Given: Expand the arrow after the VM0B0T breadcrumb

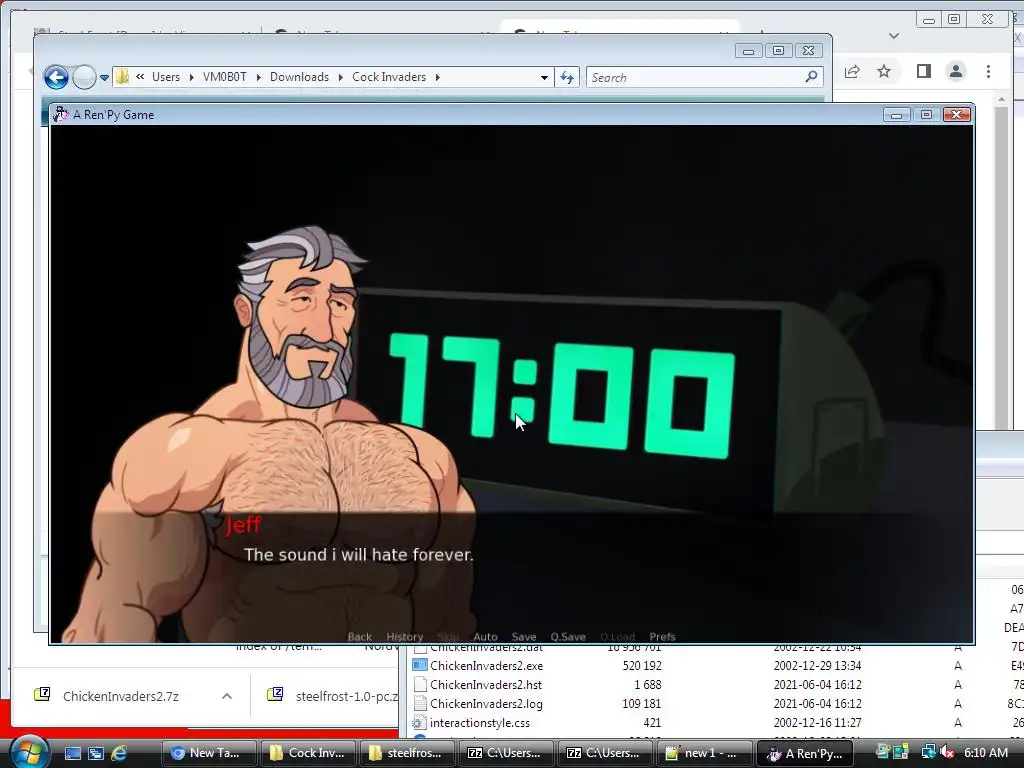Looking at the screenshot, I should click(x=259, y=78).
